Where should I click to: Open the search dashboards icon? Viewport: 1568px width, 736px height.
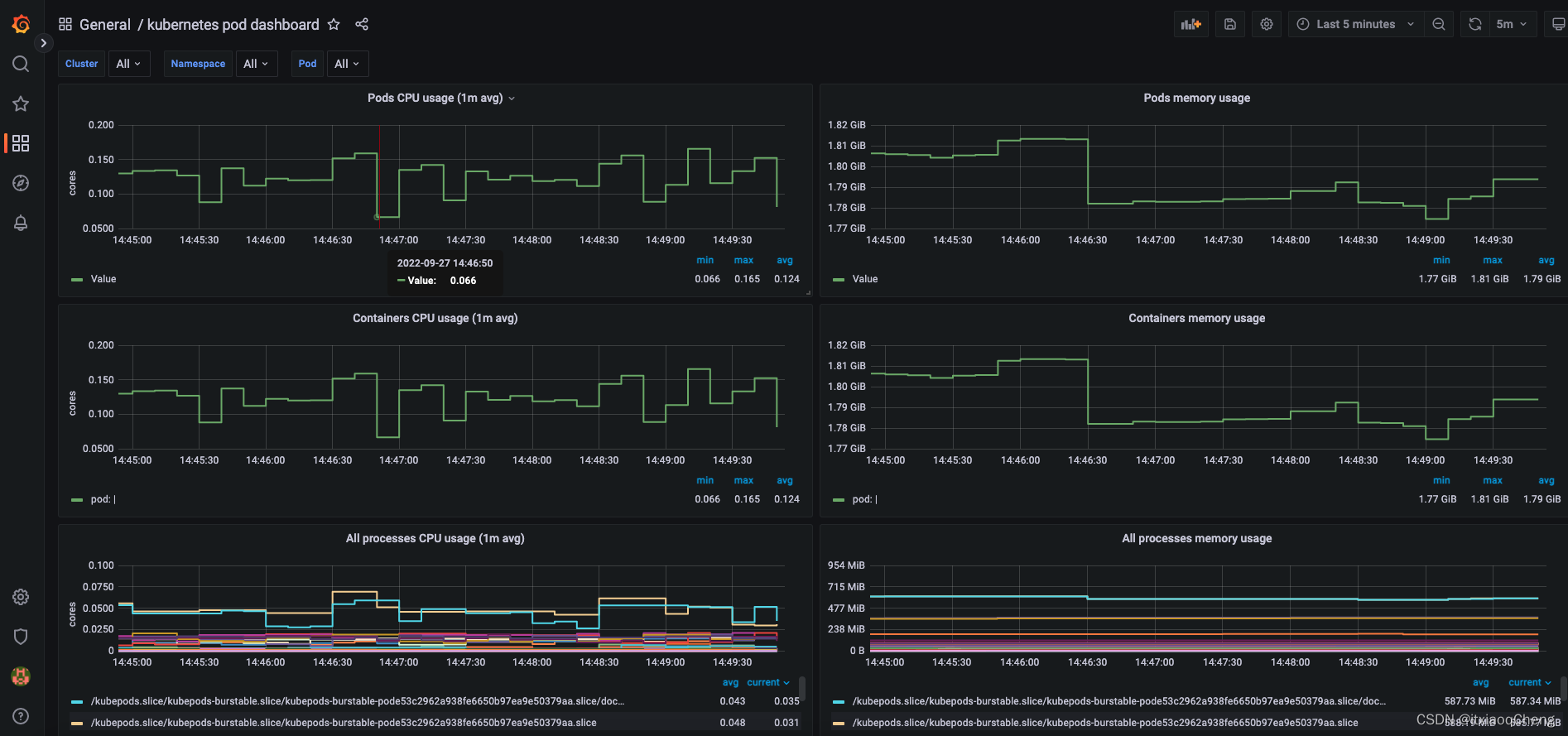point(21,64)
